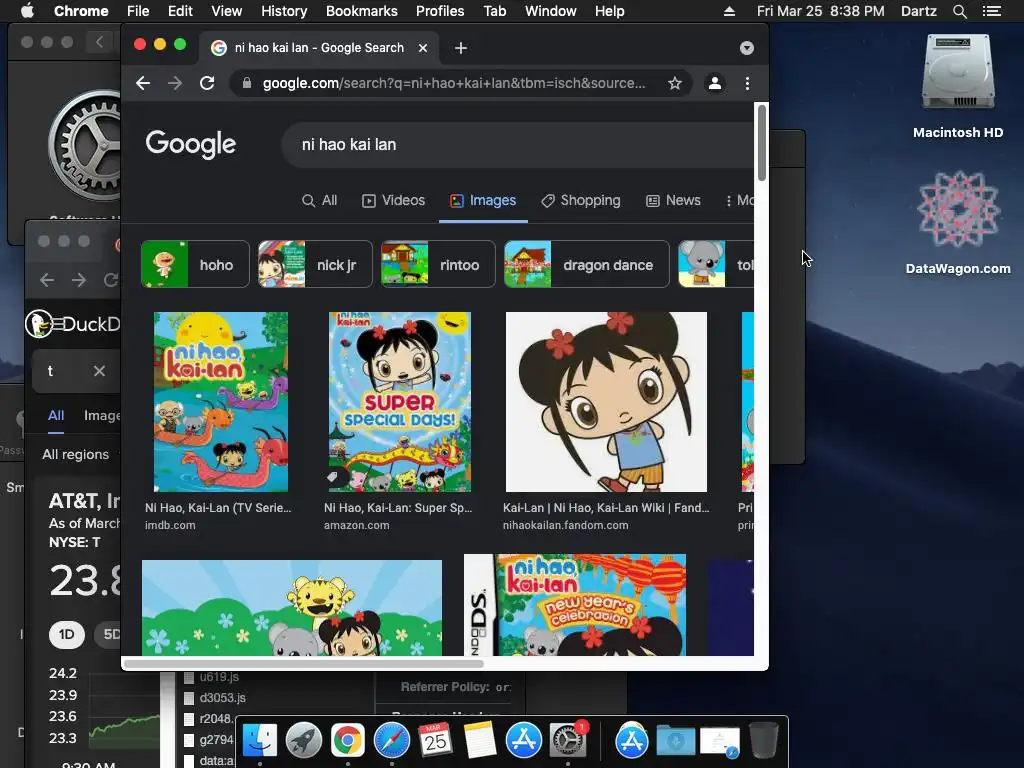Filter images by the rintoo chip
1024x768 pixels.
pos(438,264)
